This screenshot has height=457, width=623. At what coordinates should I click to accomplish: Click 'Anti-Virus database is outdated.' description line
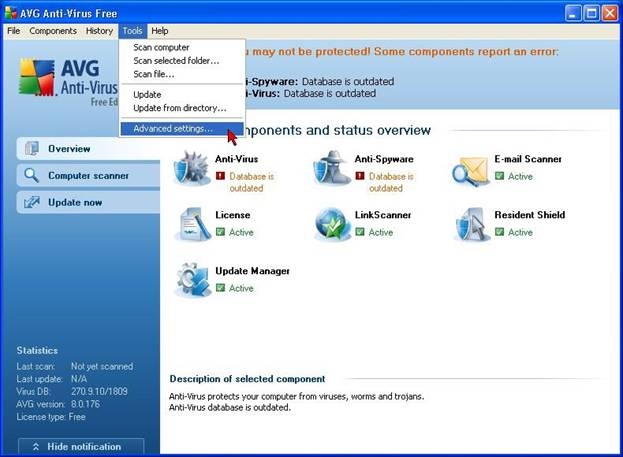point(230,407)
